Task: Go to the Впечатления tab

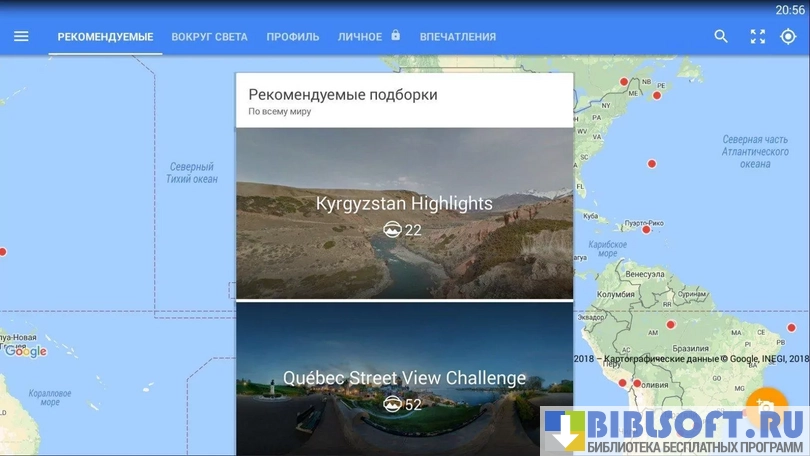Action: (x=458, y=37)
